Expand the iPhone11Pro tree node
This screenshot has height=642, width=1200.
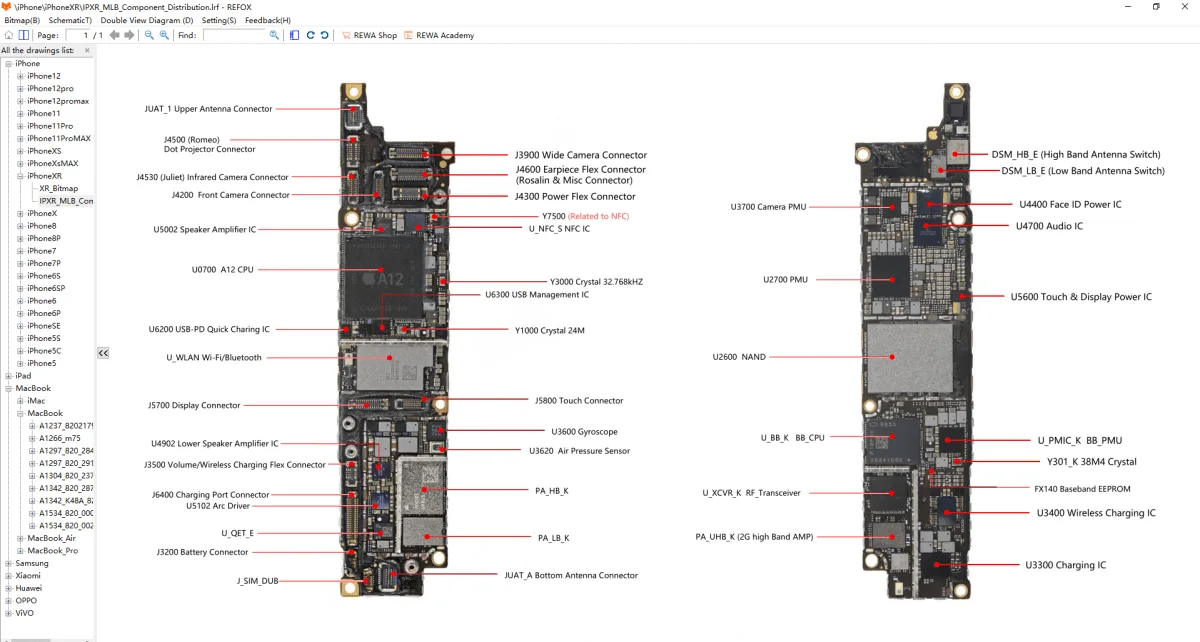pos(20,126)
